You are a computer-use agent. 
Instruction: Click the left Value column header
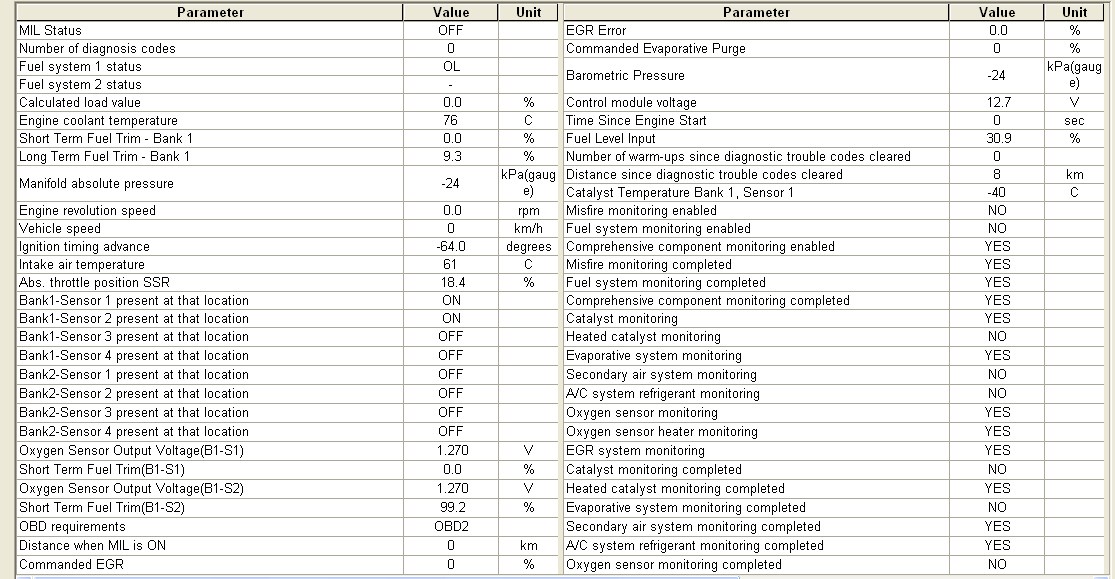point(451,12)
